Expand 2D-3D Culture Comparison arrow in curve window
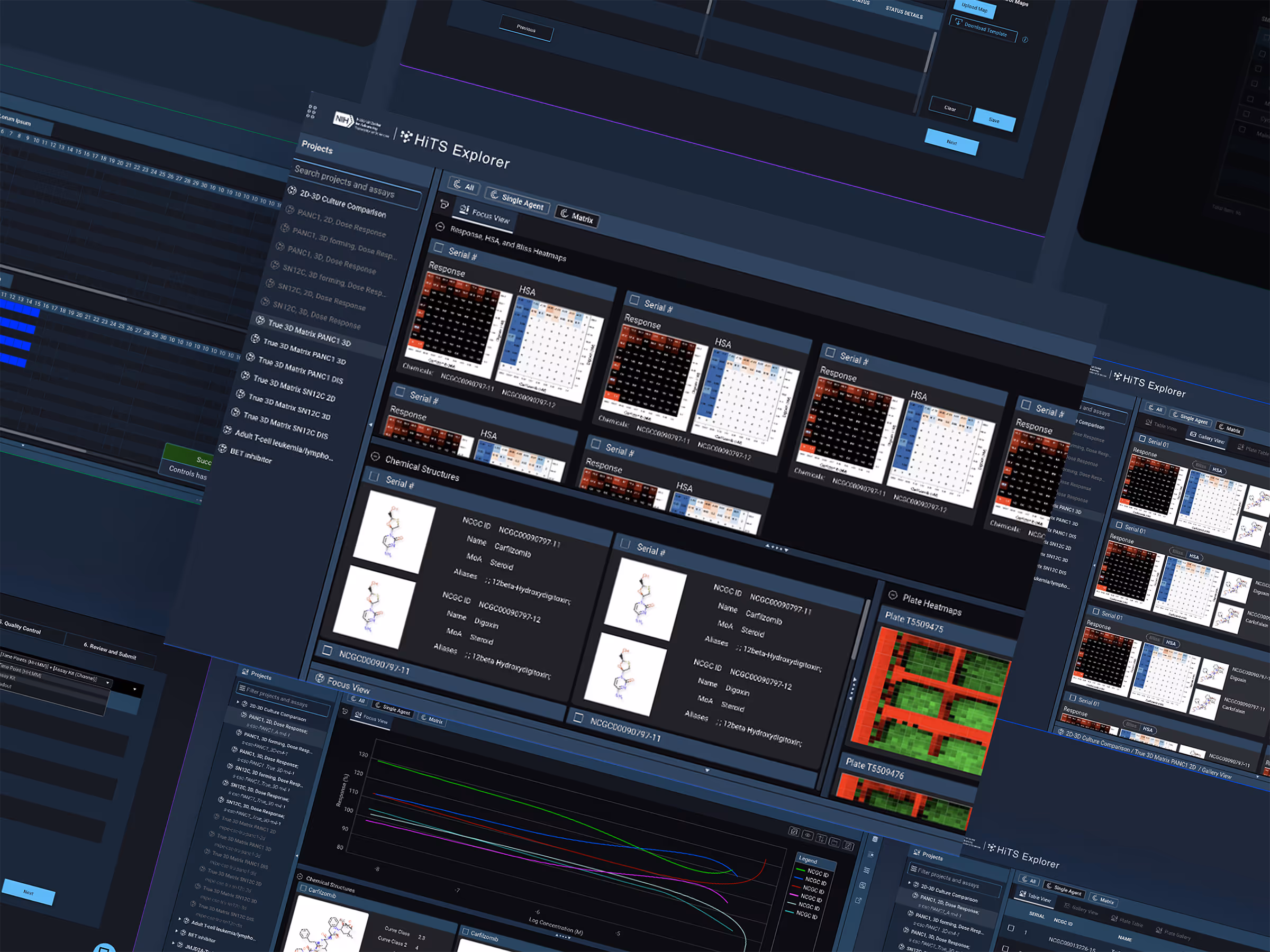The image size is (1270, 952). point(238,702)
